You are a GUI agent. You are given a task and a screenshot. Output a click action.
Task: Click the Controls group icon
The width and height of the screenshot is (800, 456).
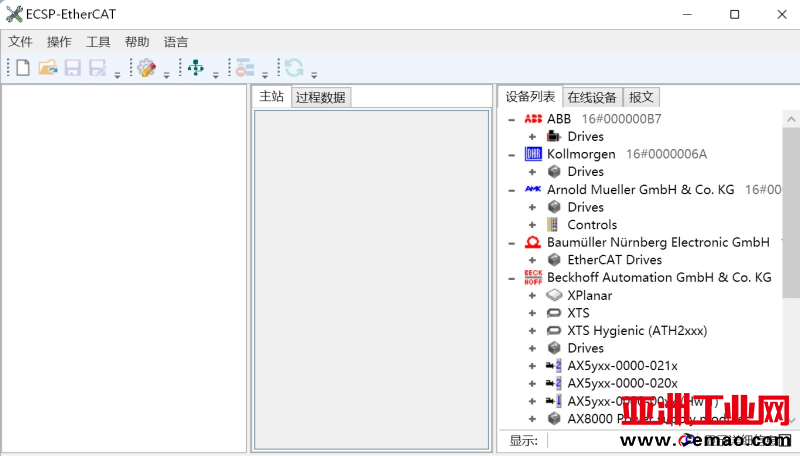tap(552, 224)
